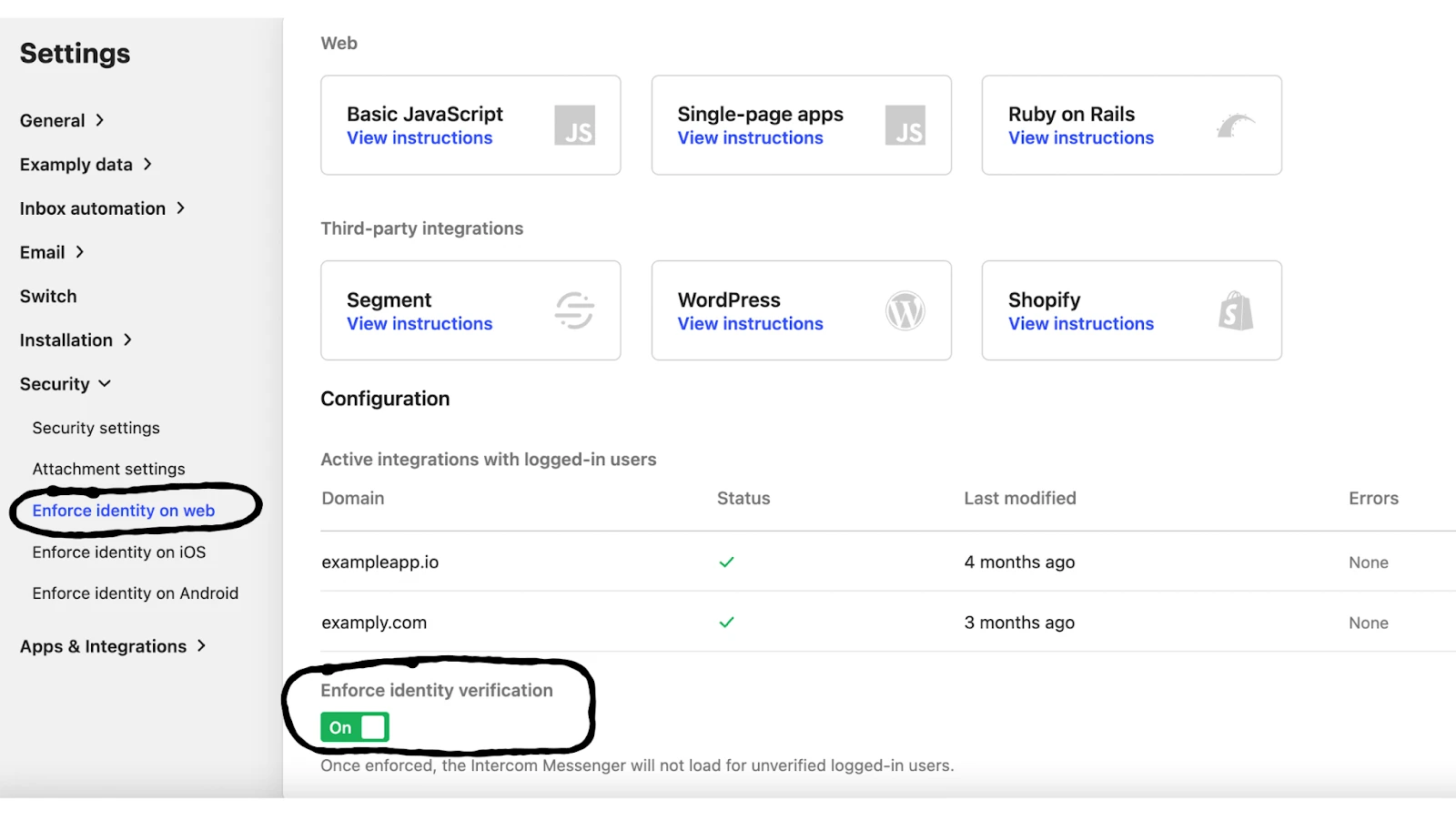
Task: Open View instructions for Ruby on Rails
Action: coord(1080,137)
